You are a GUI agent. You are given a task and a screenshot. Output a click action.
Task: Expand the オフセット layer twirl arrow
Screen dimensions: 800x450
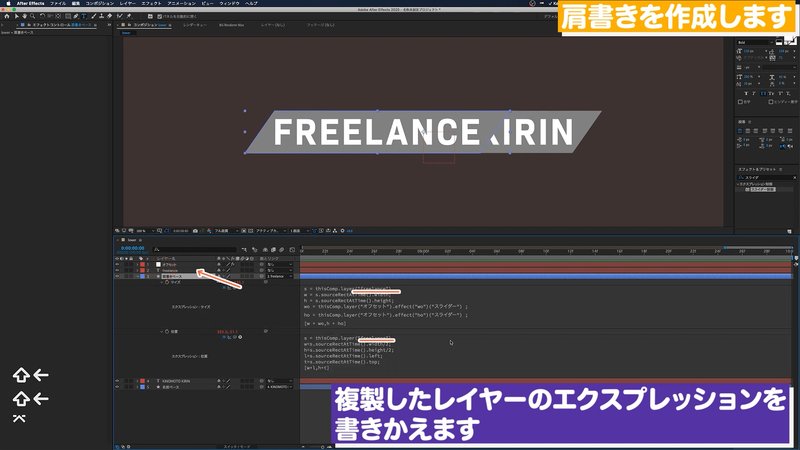137,264
